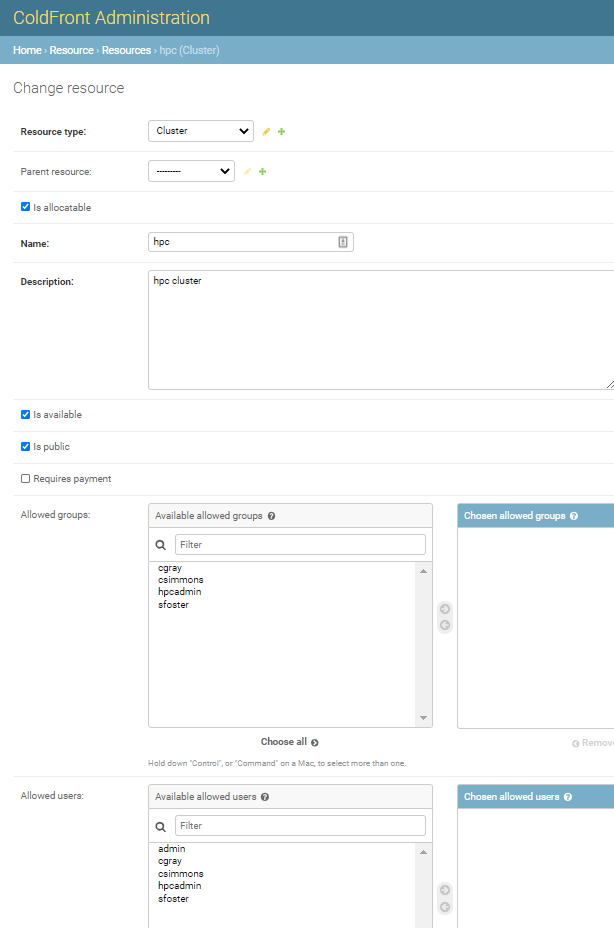Open the Parent resource dropdown

[191, 171]
